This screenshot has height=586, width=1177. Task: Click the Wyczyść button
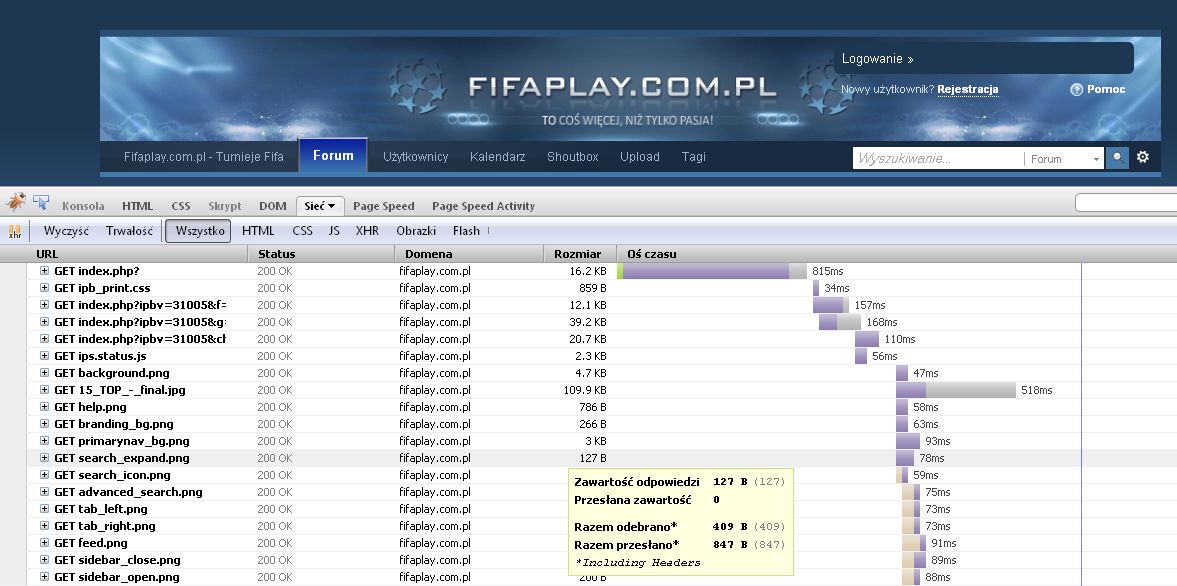pos(66,231)
